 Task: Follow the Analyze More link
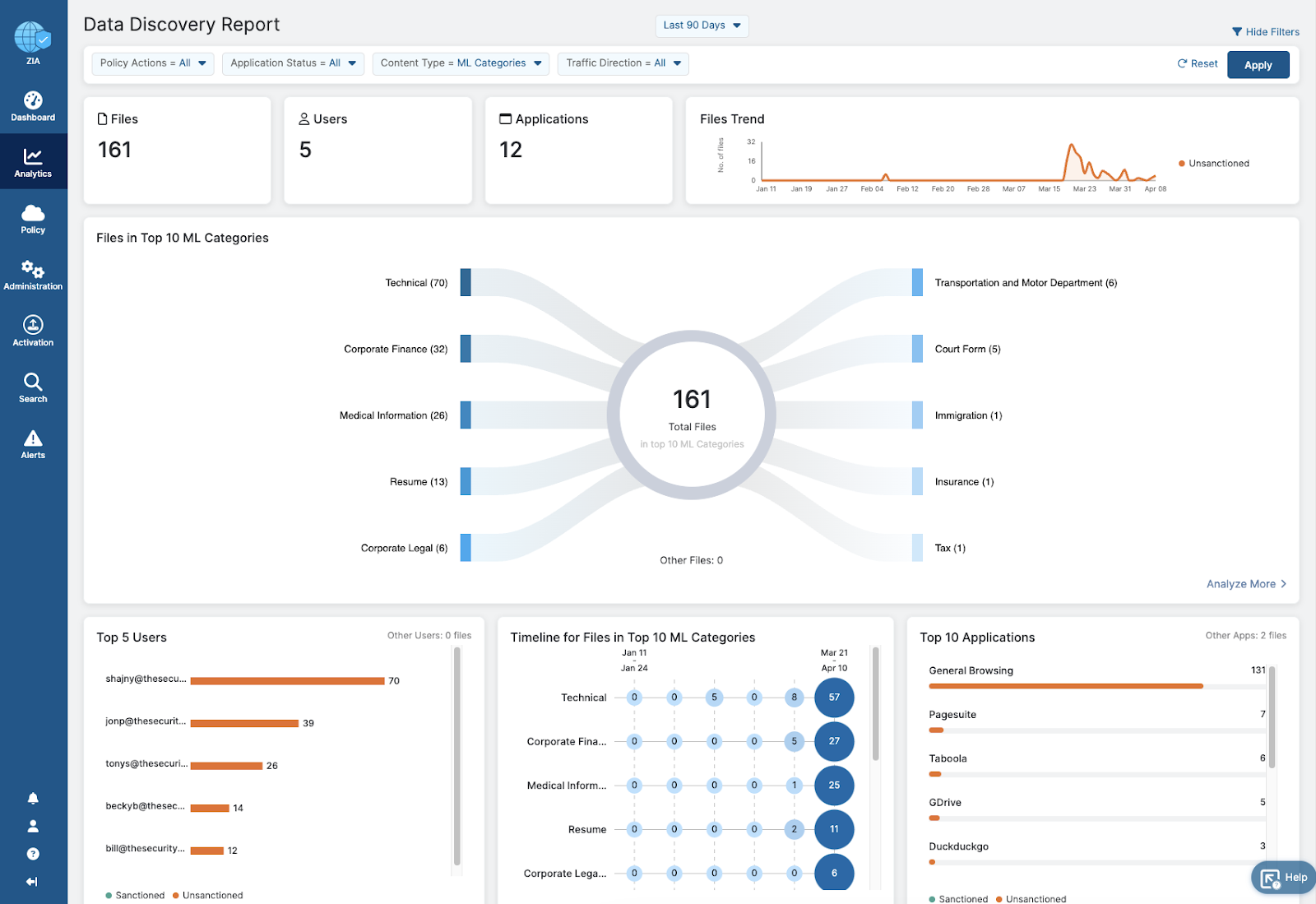[x=1246, y=584]
